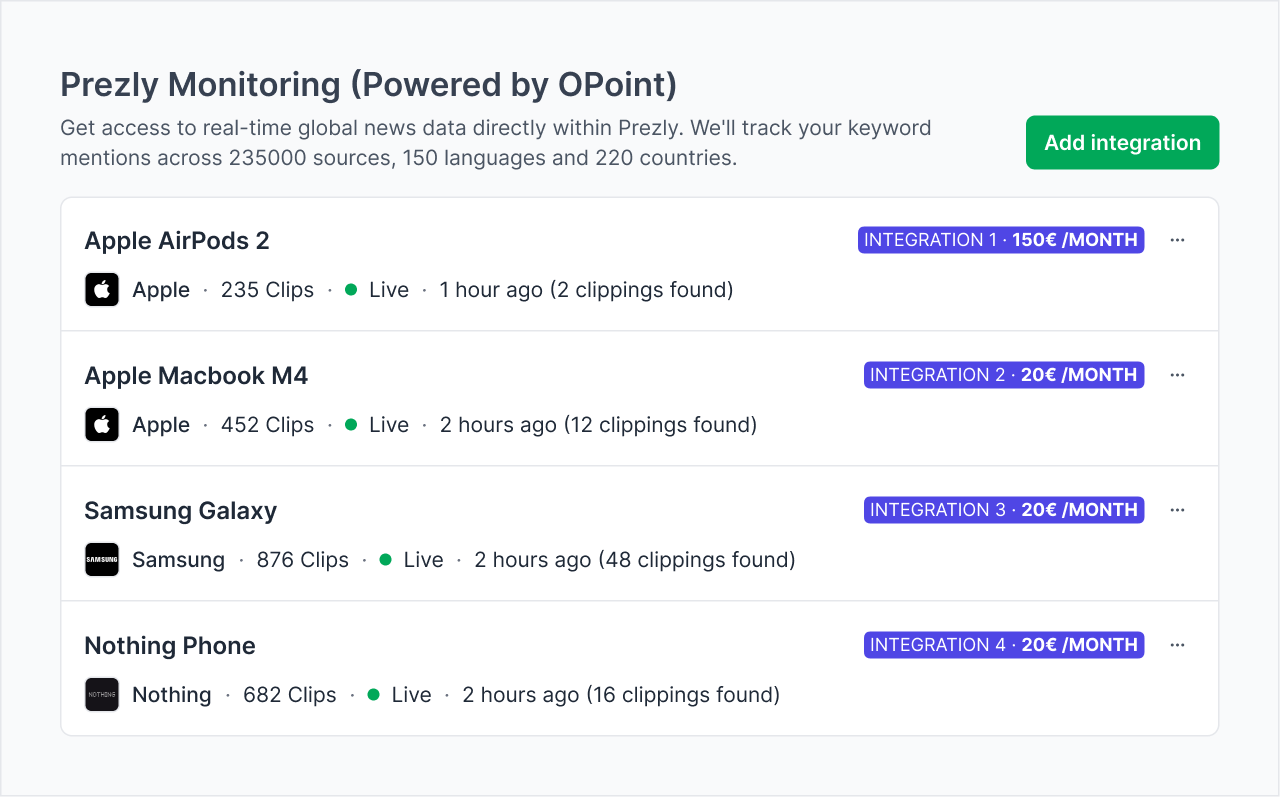
Task: Click the green Live dot for Apple Macbook M4
Action: pos(351,425)
